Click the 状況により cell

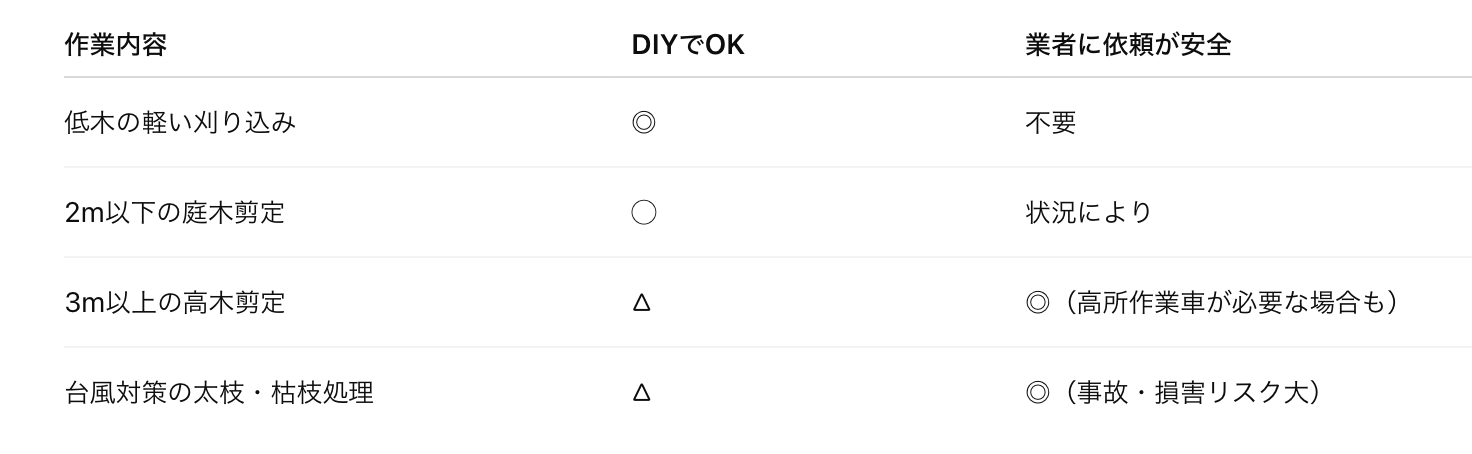pyautogui.click(x=1088, y=213)
